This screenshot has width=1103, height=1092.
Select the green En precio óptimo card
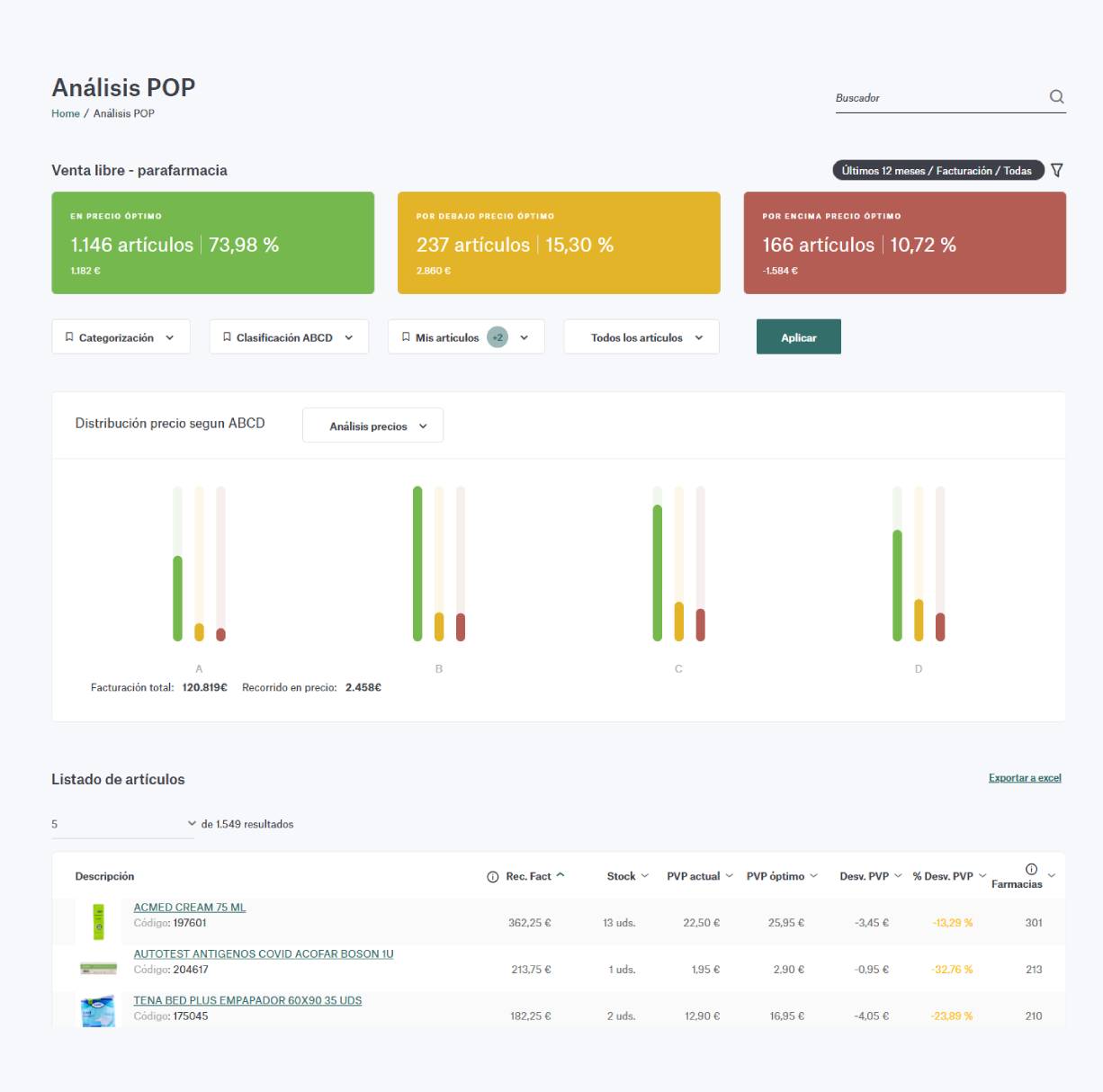pyautogui.click(x=213, y=243)
